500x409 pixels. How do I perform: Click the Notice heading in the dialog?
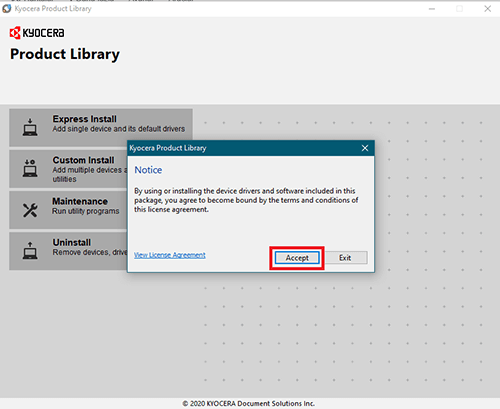pyautogui.click(x=148, y=170)
